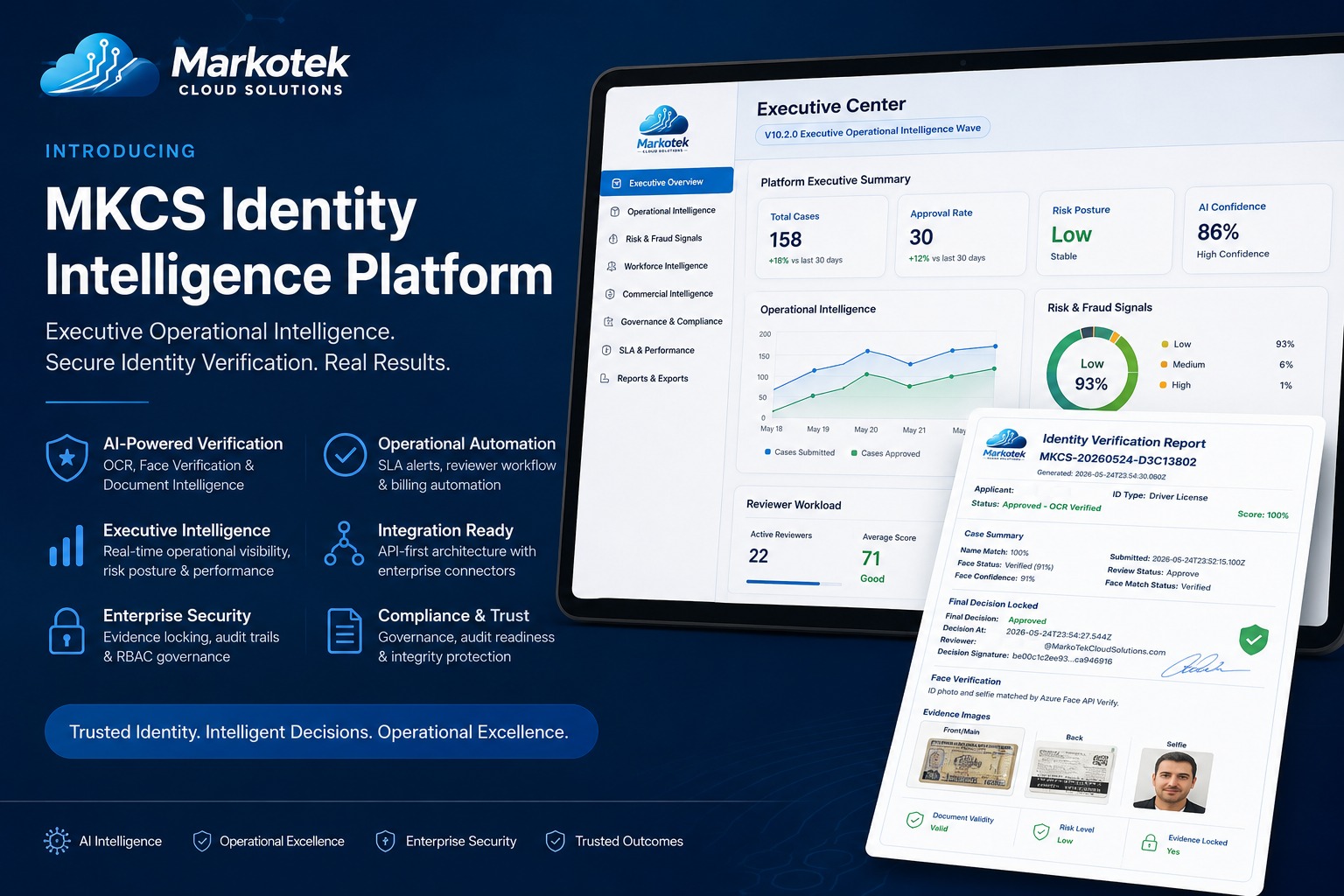
Task: Open Commercial Intelligence sidebar entry
Action: tap(659, 294)
